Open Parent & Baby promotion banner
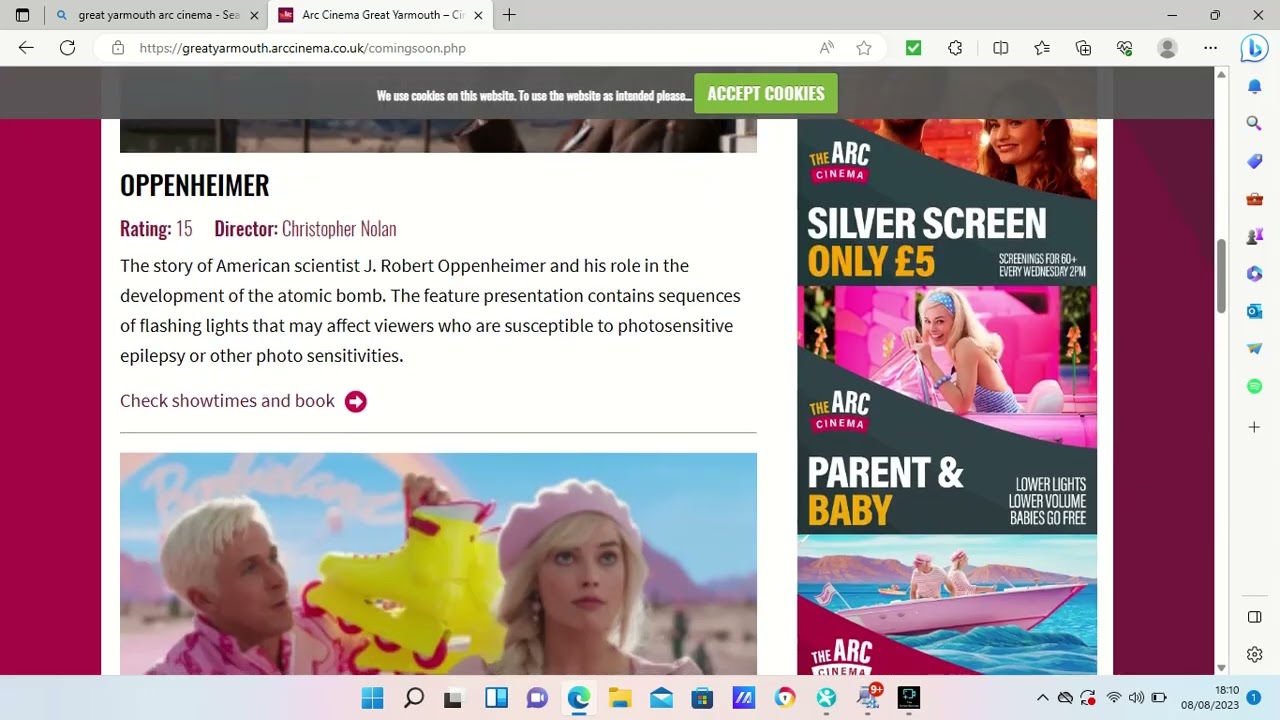Screen dimensions: 1280x720 click(x=947, y=410)
